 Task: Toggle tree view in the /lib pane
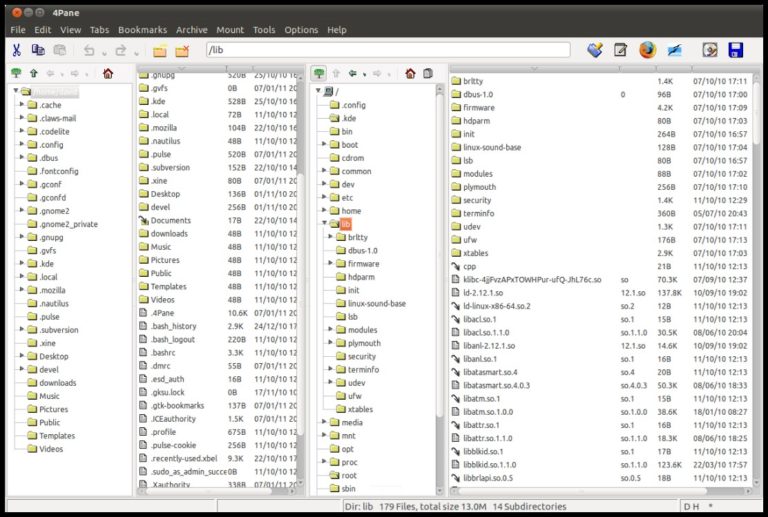319,73
